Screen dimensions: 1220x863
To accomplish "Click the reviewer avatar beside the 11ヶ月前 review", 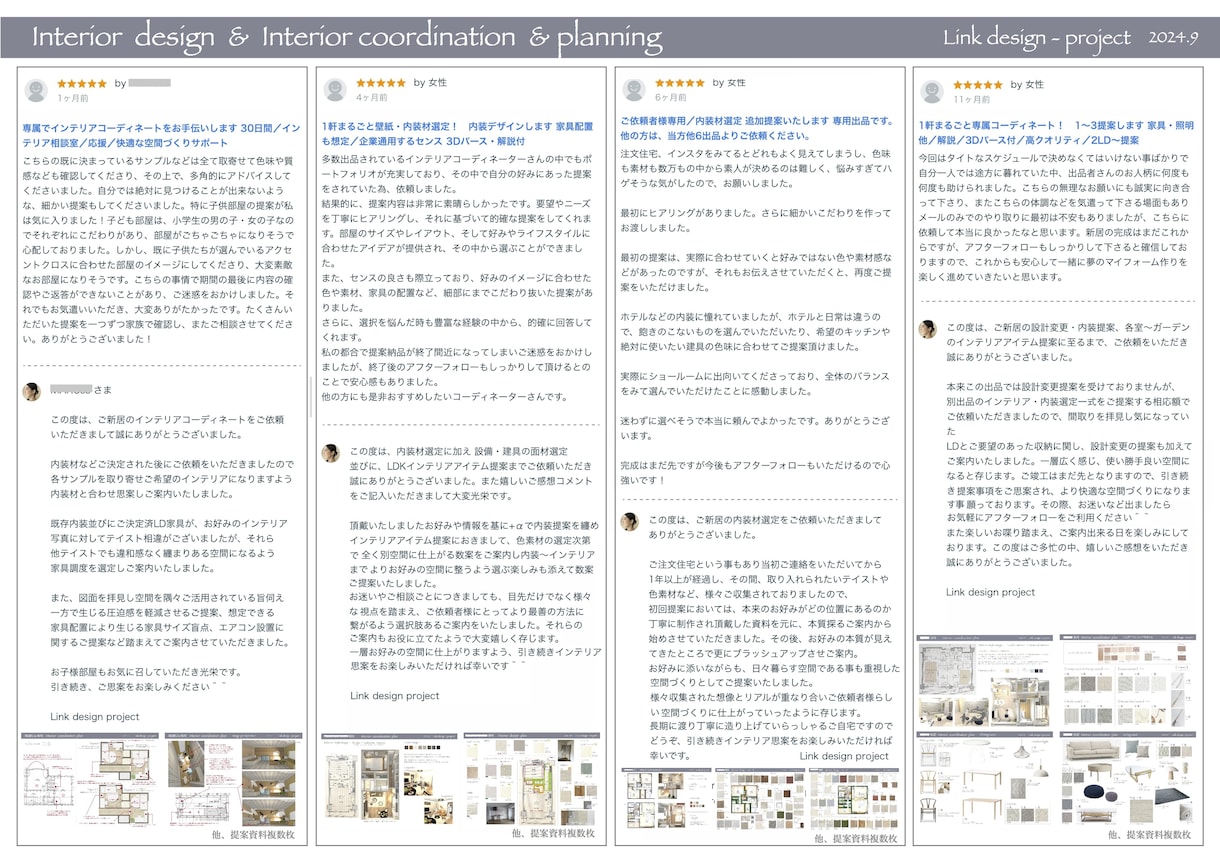I will (x=932, y=92).
